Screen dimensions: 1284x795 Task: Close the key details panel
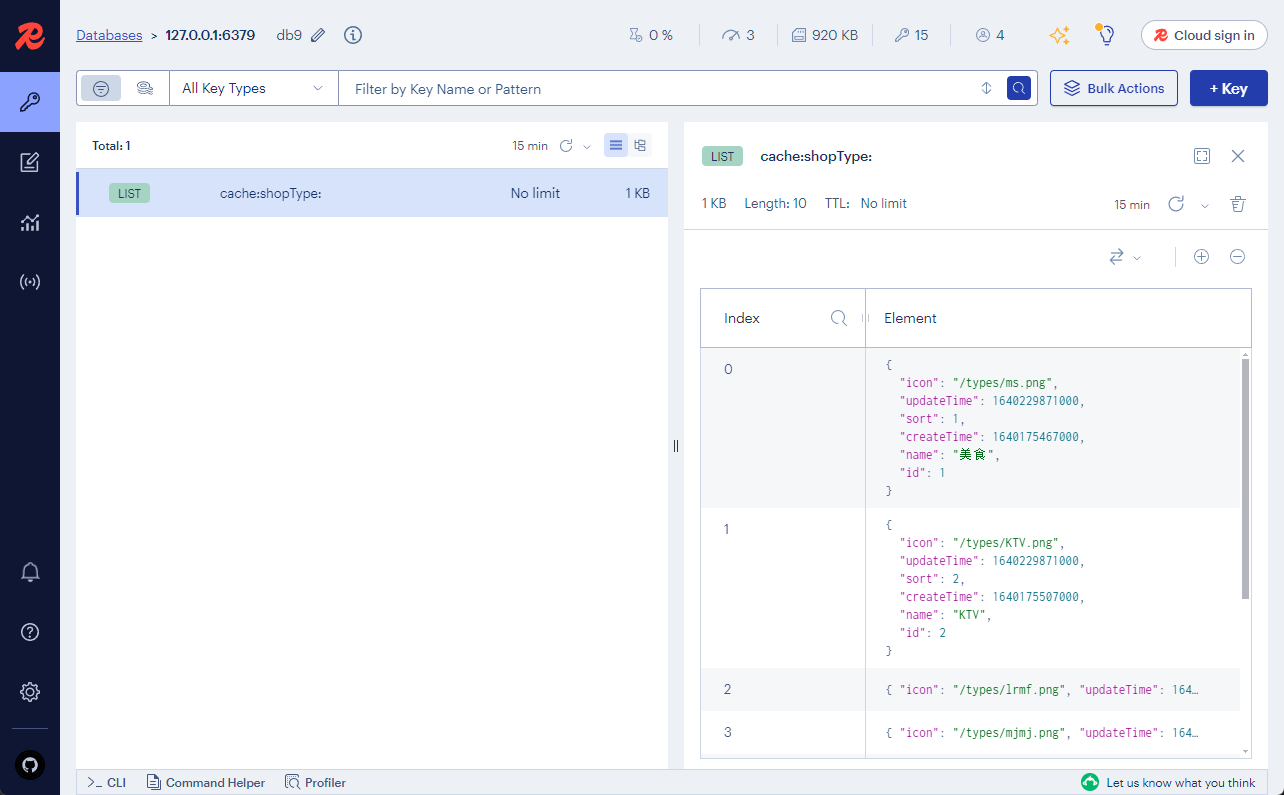pos(1238,156)
